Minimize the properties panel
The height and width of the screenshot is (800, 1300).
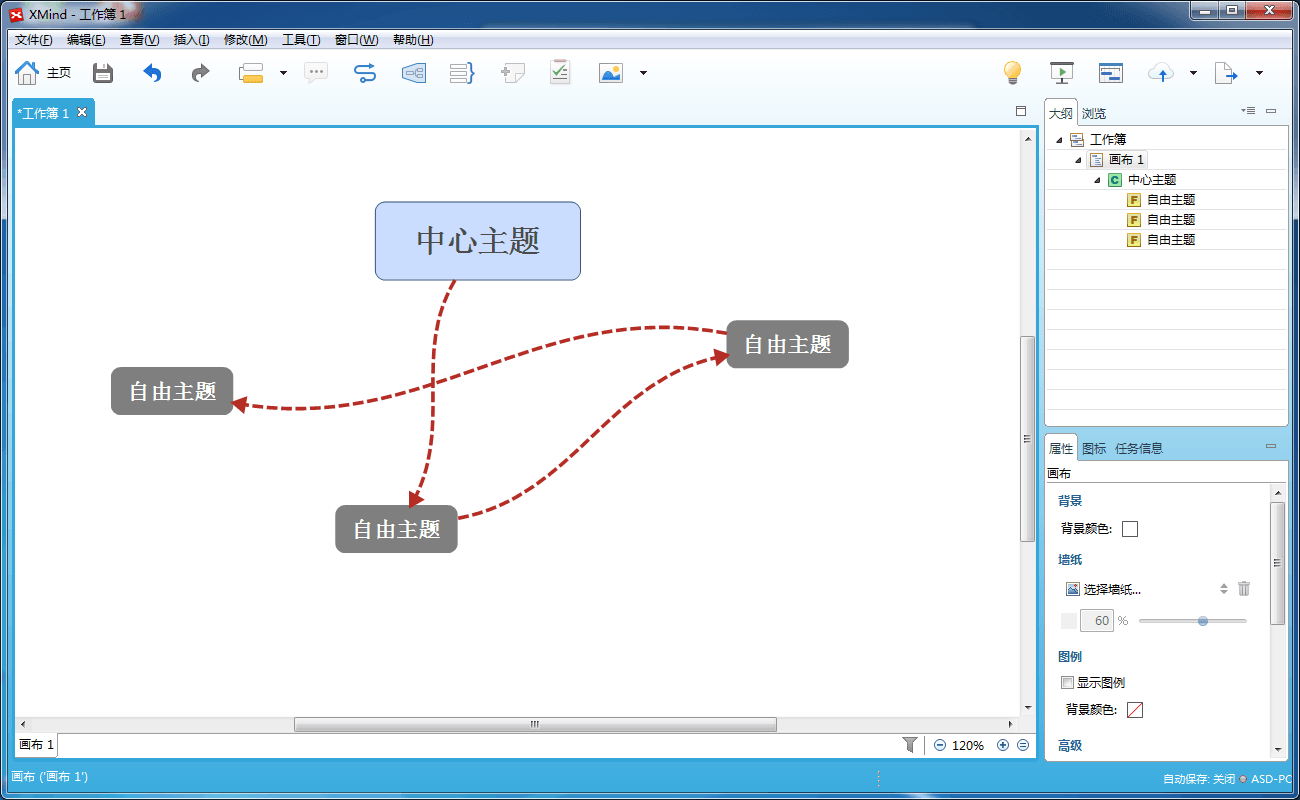click(1271, 446)
